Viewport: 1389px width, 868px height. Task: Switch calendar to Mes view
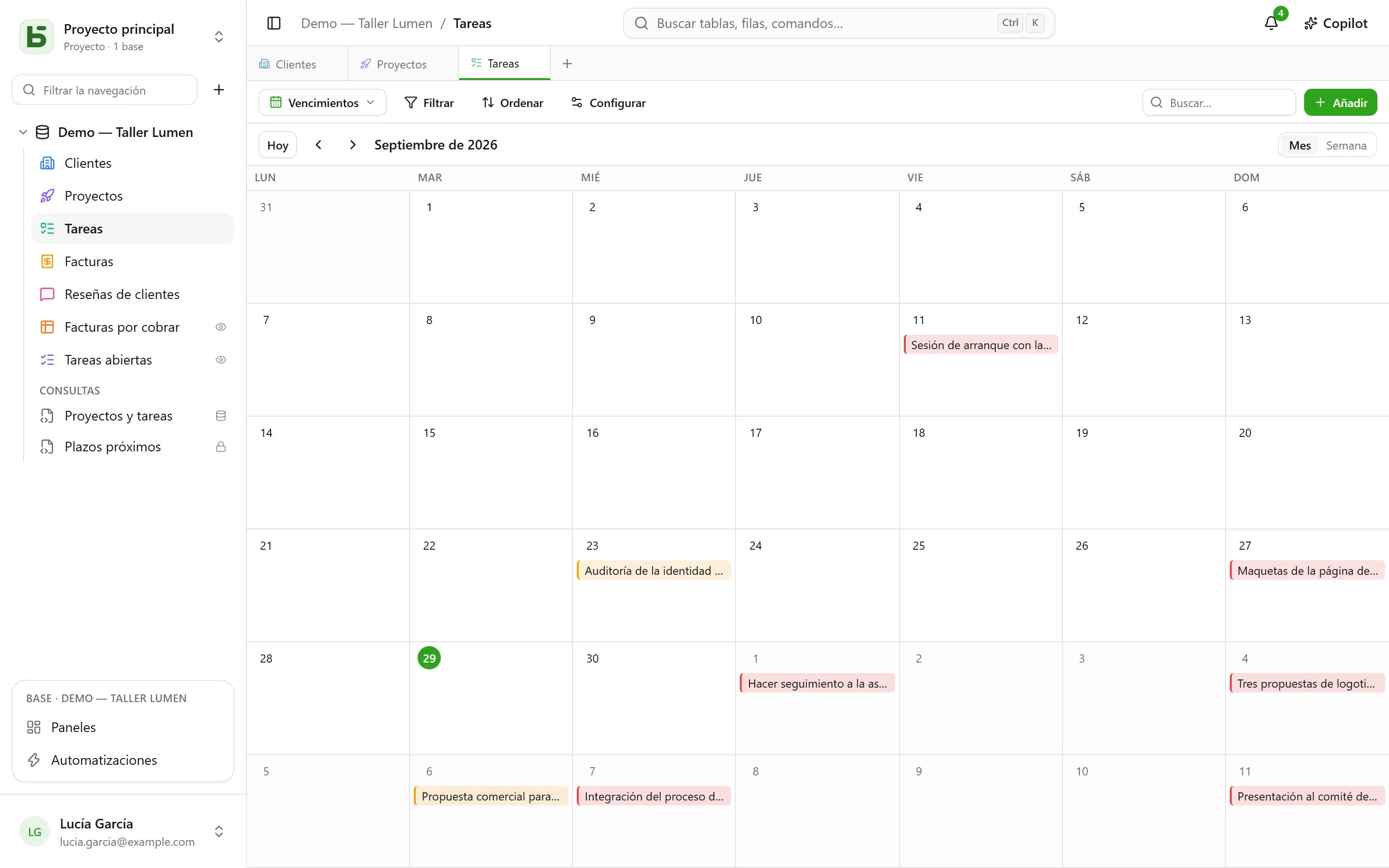point(1299,145)
